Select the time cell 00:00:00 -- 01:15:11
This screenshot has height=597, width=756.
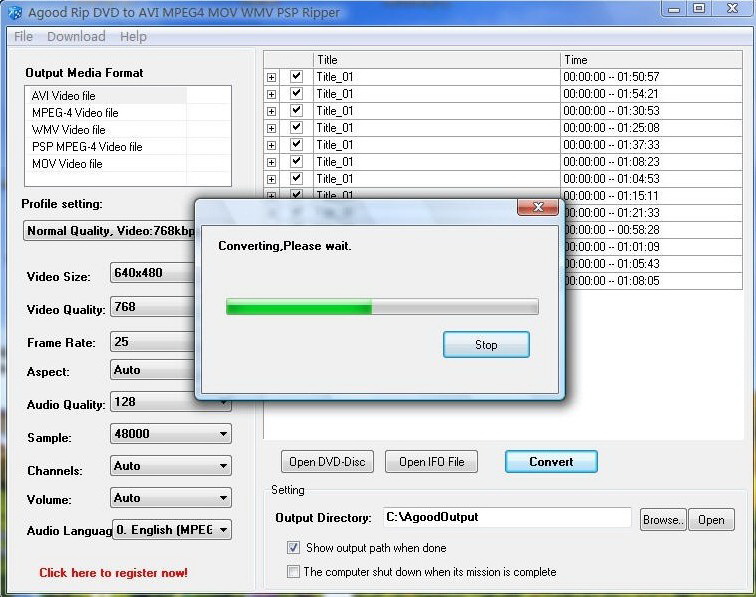coord(651,195)
